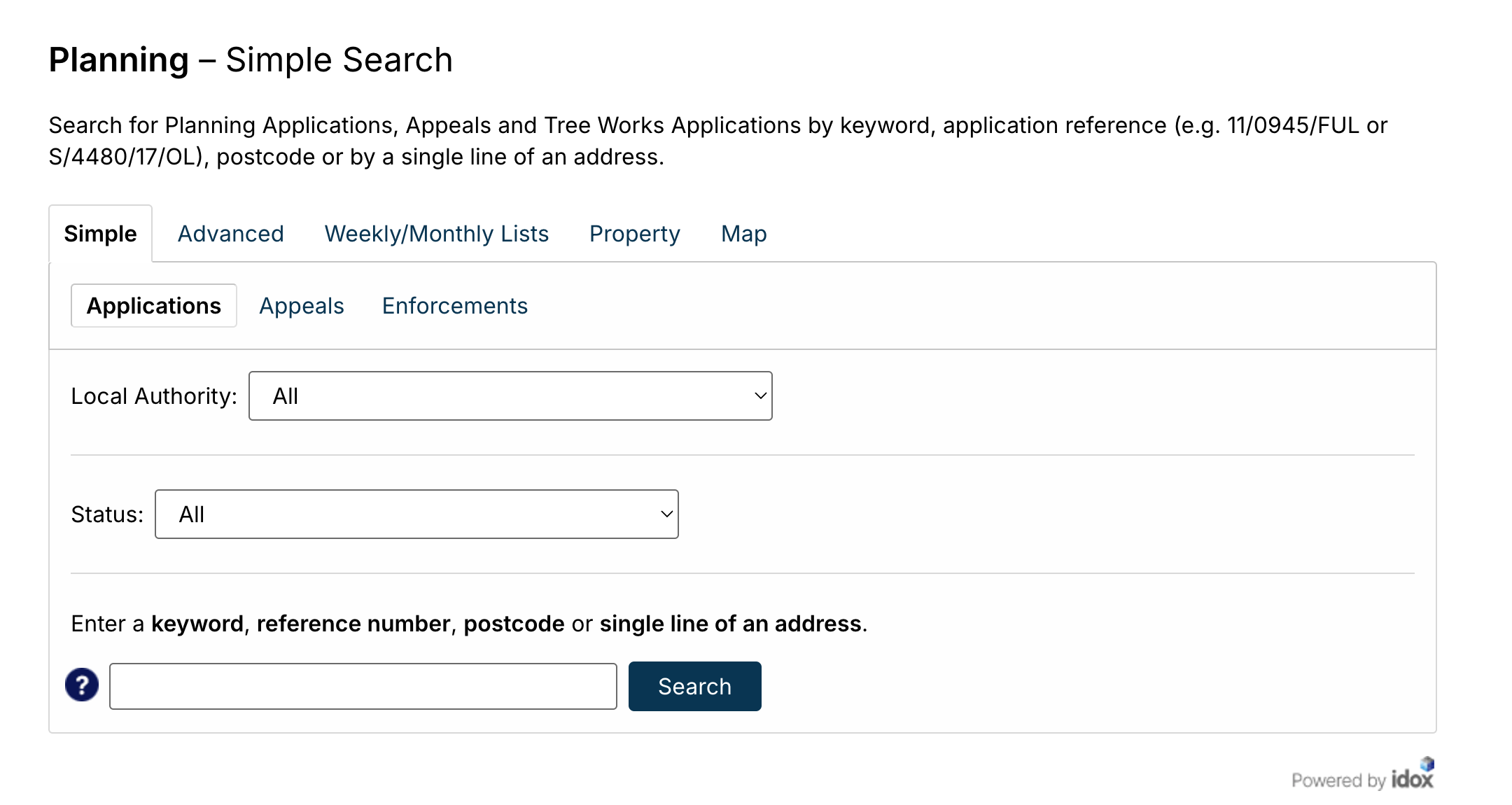
Task: Click the idox logo icon
Action: [1413, 773]
